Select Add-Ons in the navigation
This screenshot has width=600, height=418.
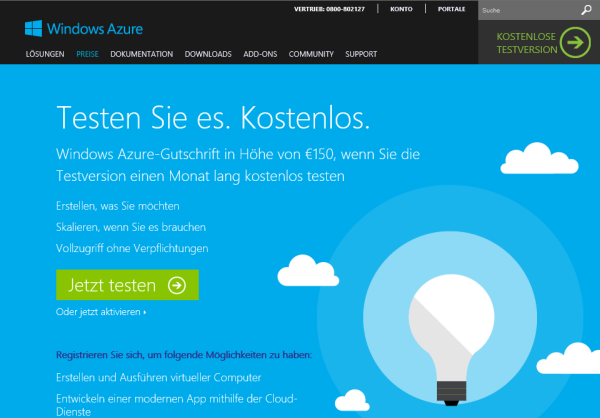coord(260,54)
